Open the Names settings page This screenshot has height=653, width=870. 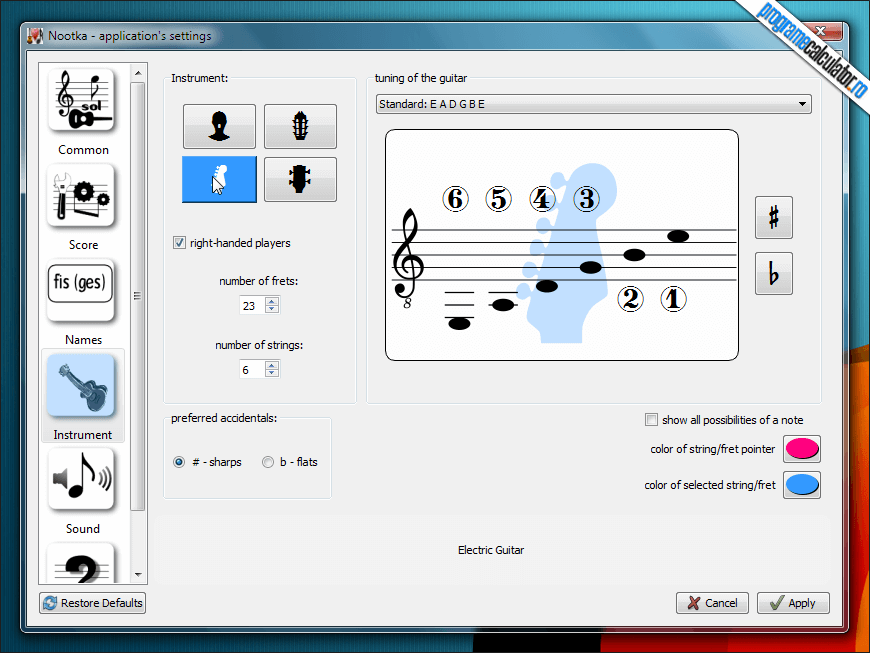(83, 303)
